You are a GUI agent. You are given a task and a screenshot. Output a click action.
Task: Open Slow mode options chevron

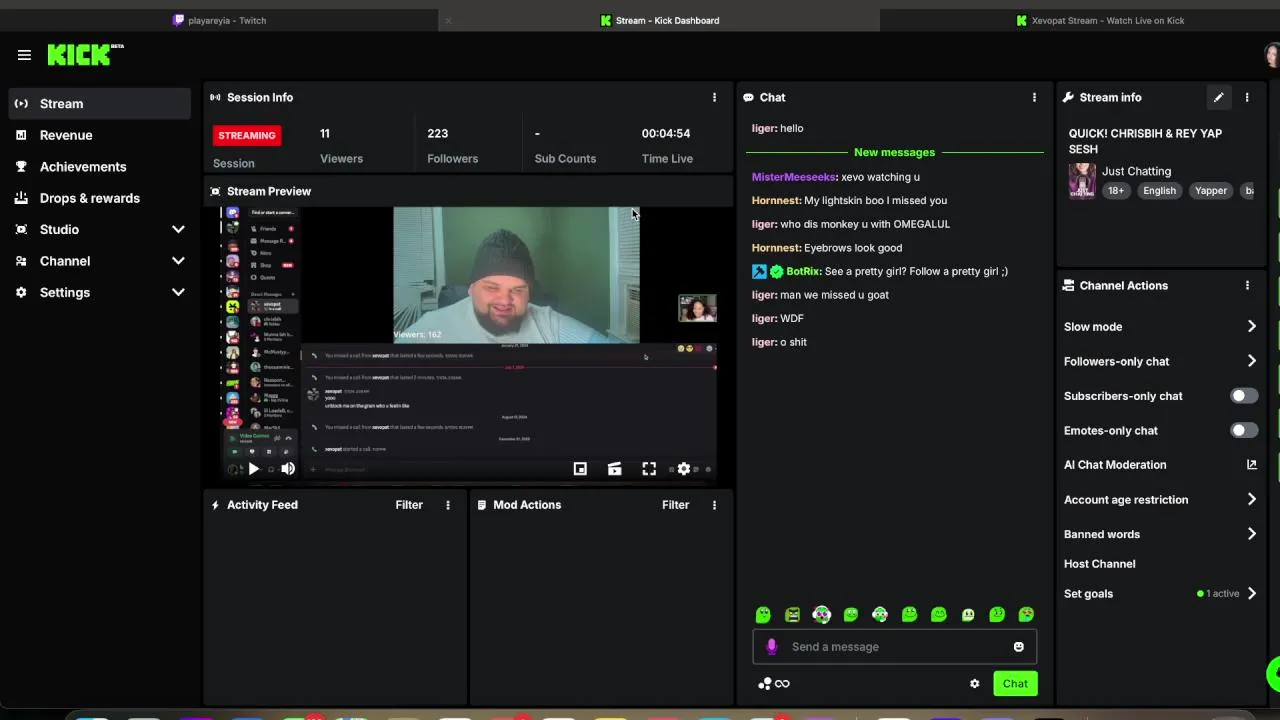tap(1251, 327)
